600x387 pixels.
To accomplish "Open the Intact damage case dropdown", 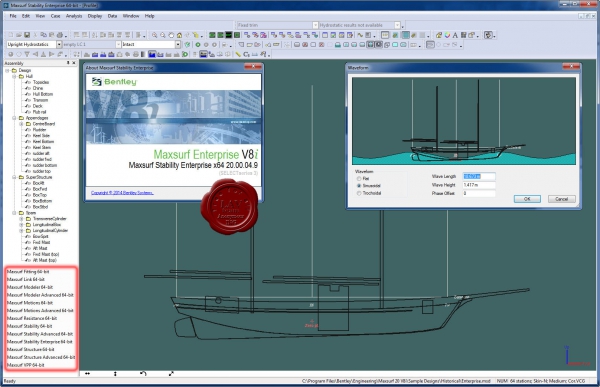I will coord(178,45).
